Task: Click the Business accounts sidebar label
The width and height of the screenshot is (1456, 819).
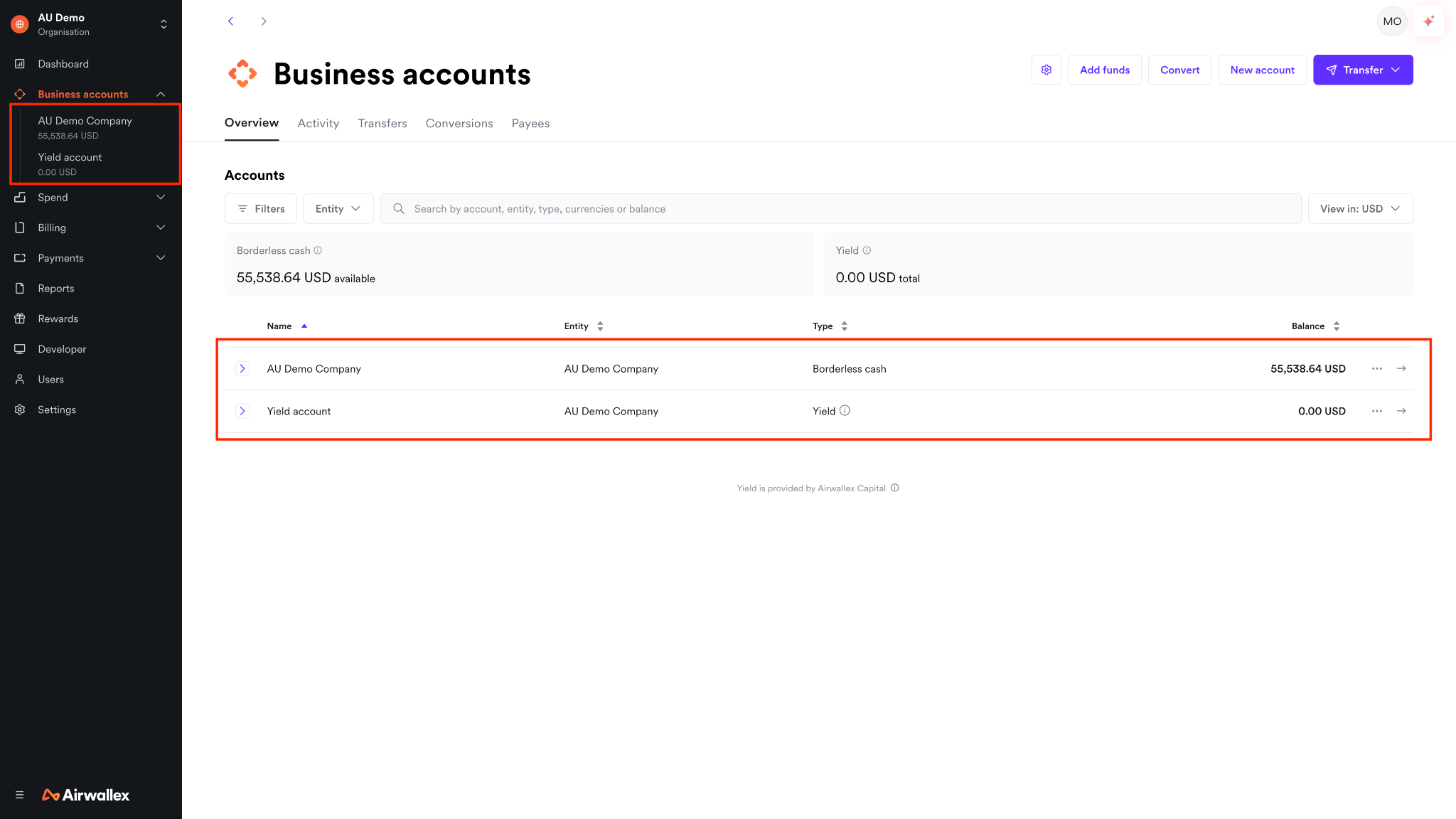Action: [x=83, y=95]
